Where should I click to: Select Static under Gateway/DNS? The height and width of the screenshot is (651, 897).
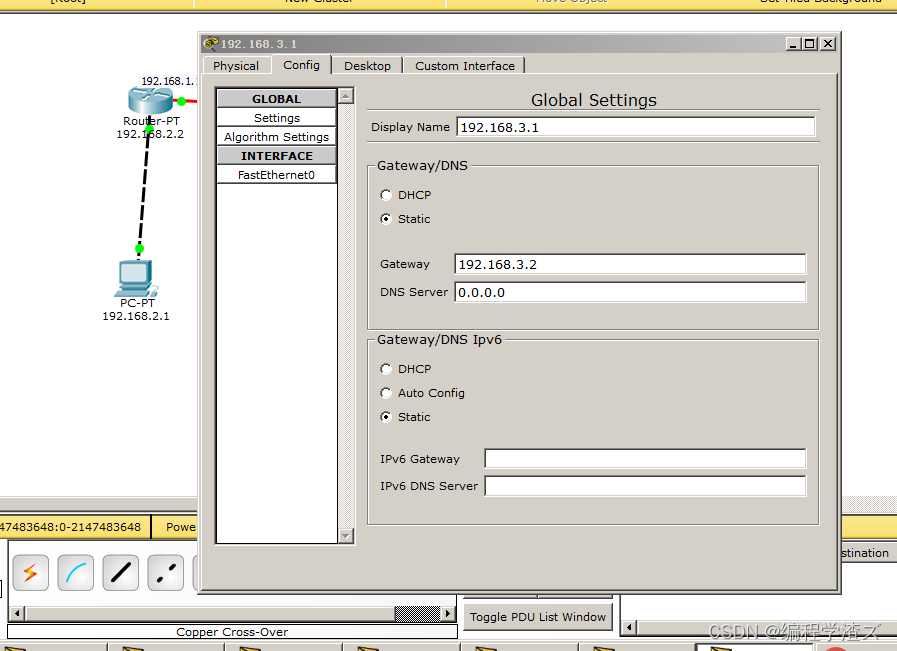386,219
